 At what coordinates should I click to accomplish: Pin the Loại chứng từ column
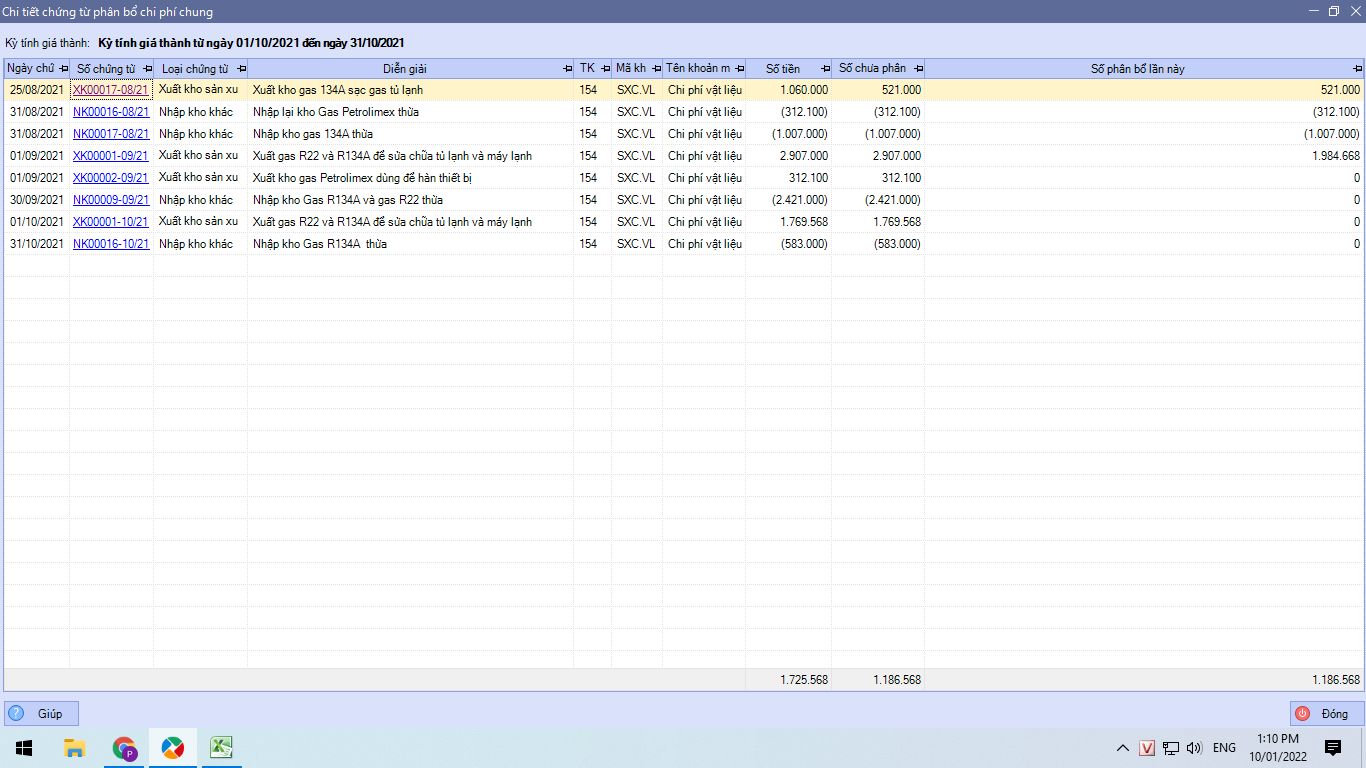pos(241,68)
